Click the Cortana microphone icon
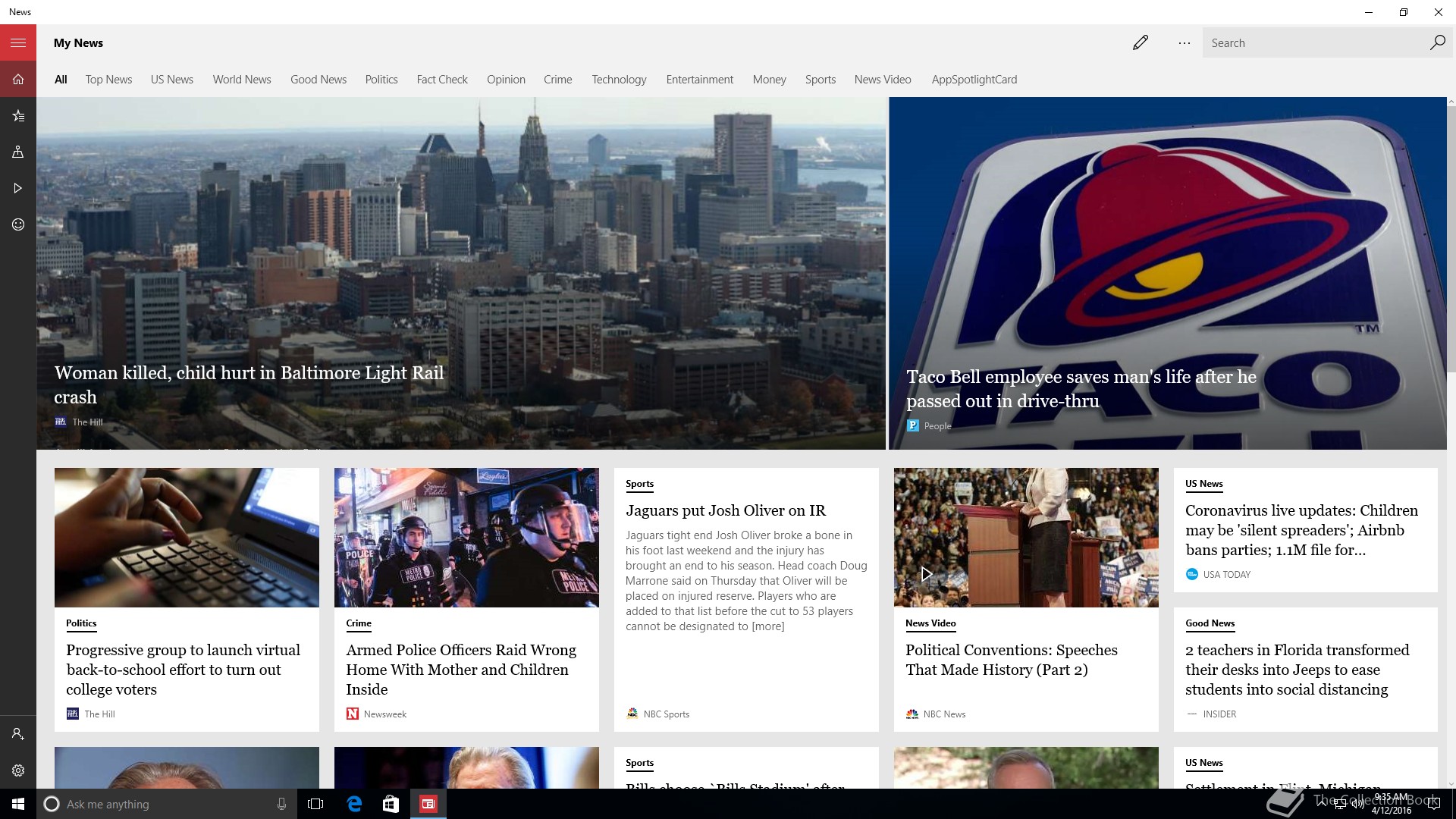 [x=281, y=804]
